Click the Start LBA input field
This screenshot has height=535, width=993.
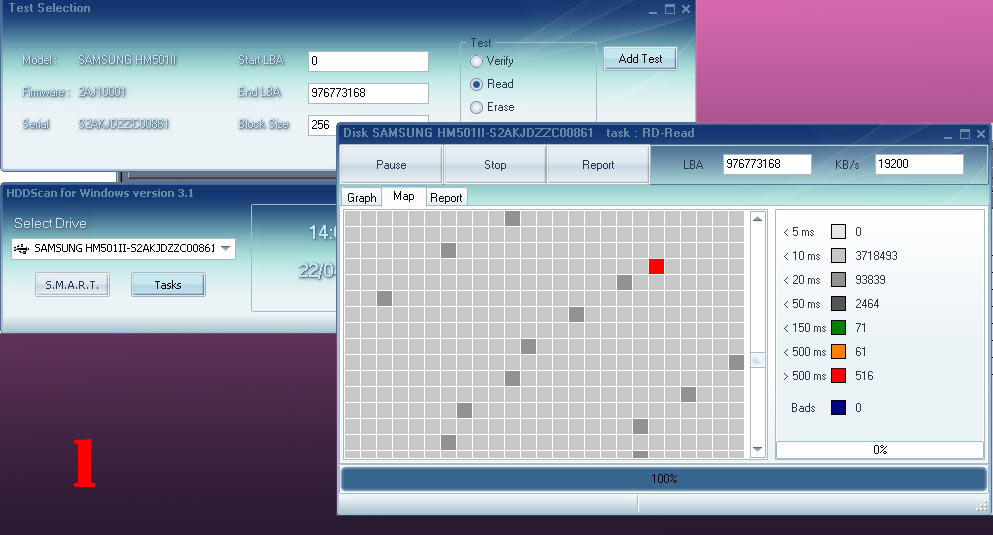tap(368, 61)
